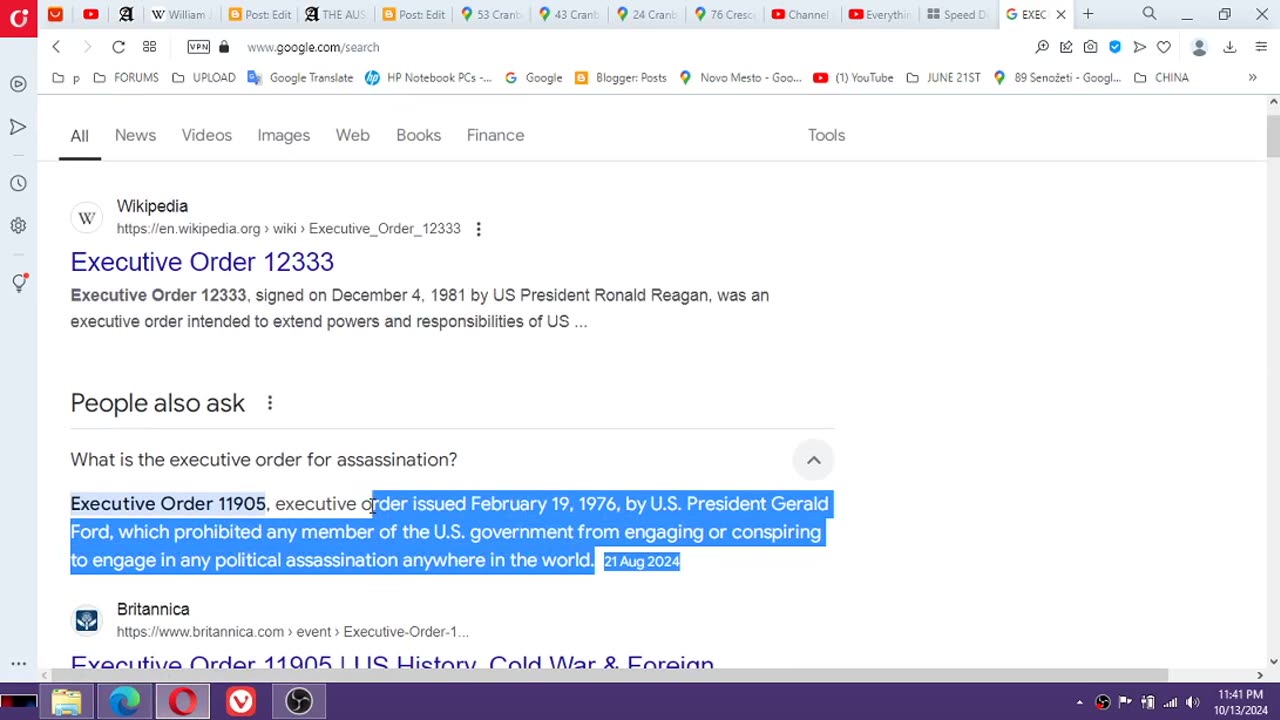Switch to the Speed Dial tab
This screenshot has height=720, width=1280.
(957, 14)
